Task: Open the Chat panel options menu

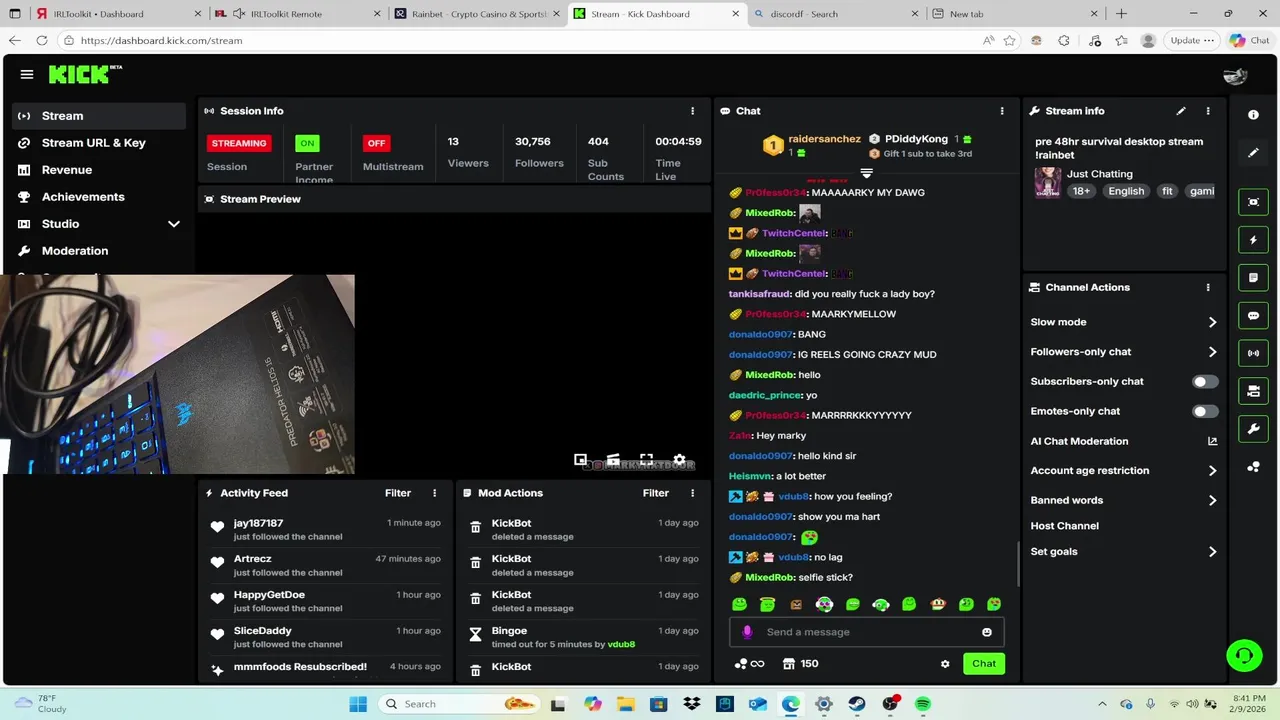Action: pos(1002,111)
